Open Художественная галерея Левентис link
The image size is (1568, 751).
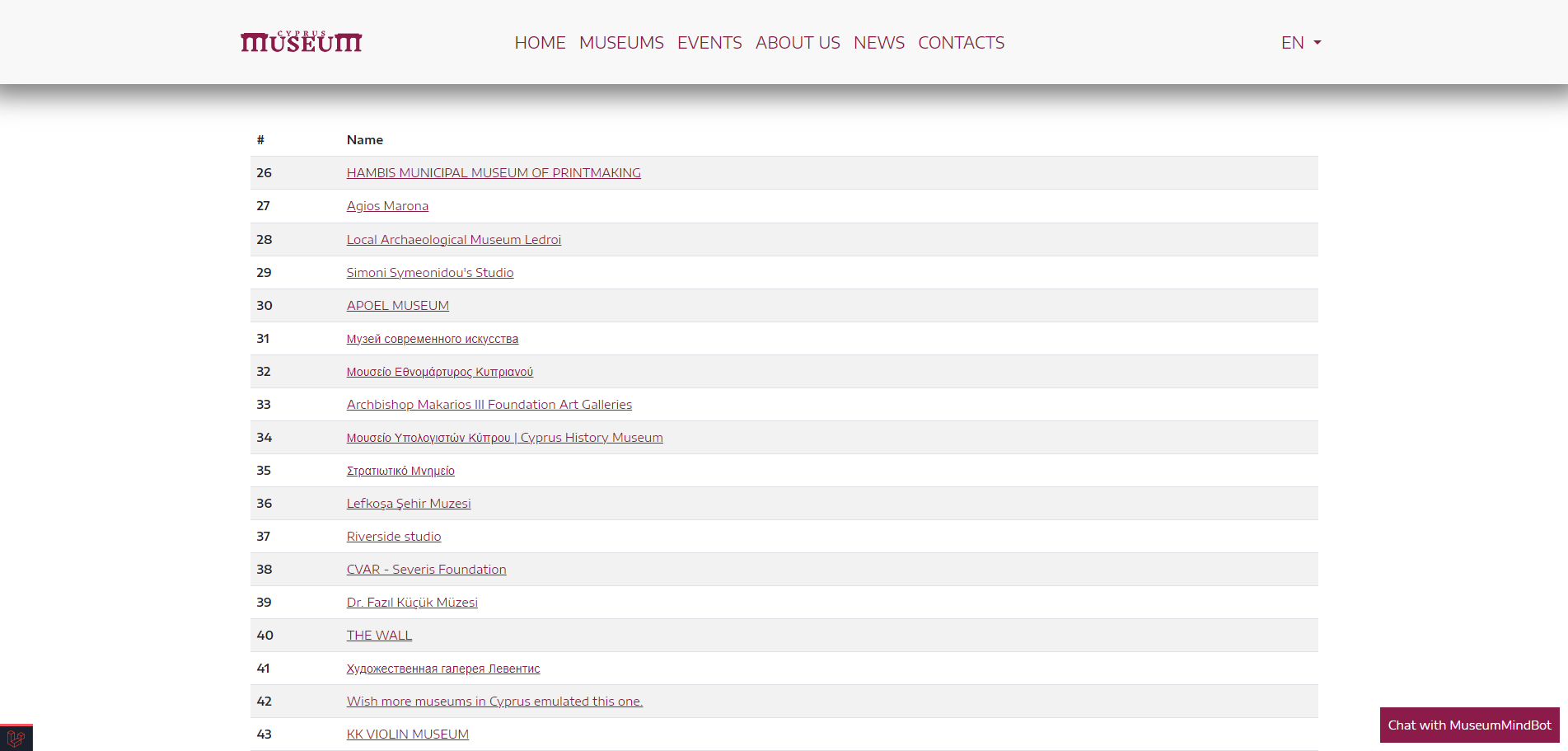click(x=443, y=669)
